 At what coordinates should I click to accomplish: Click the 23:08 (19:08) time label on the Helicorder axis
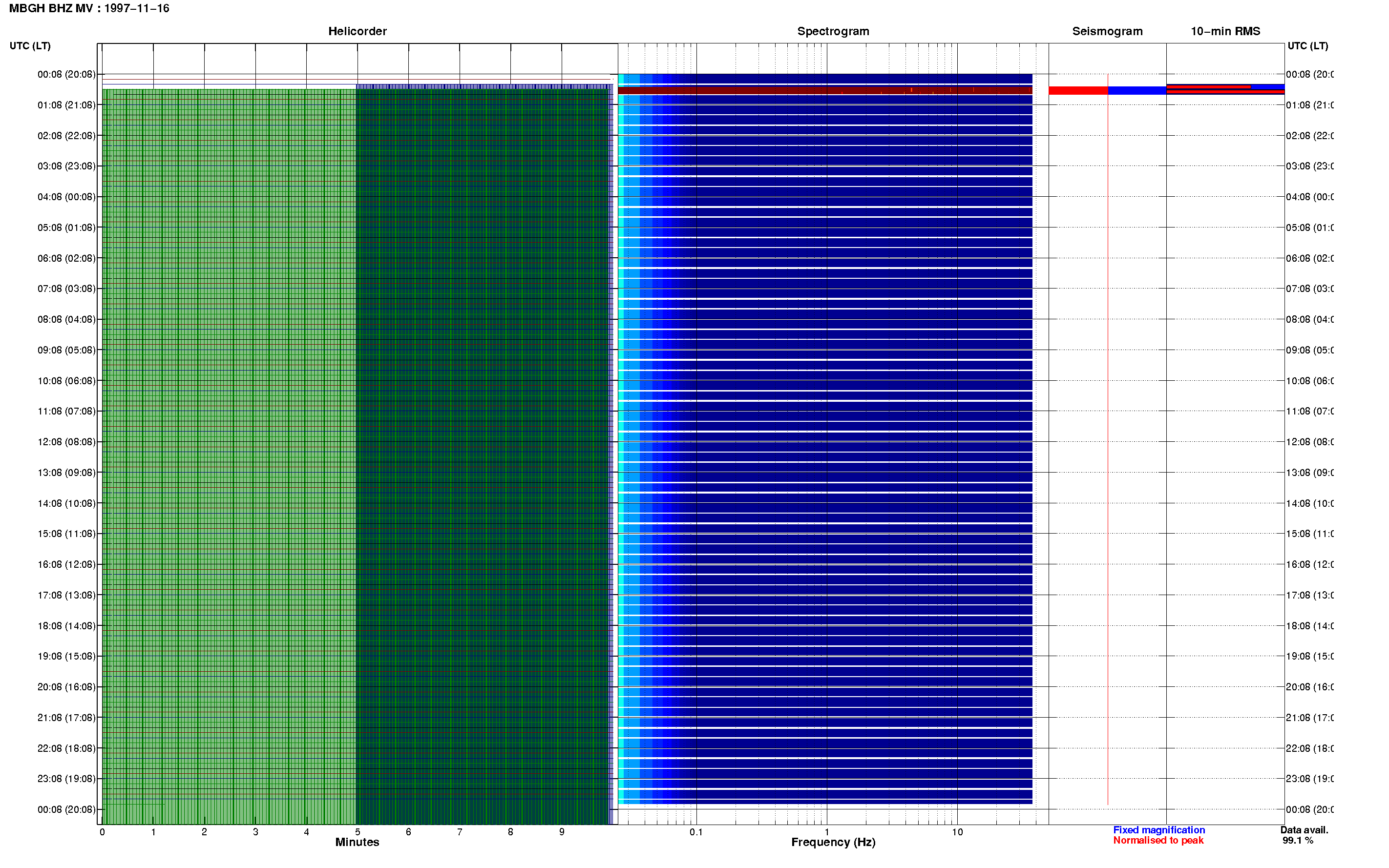[66, 779]
